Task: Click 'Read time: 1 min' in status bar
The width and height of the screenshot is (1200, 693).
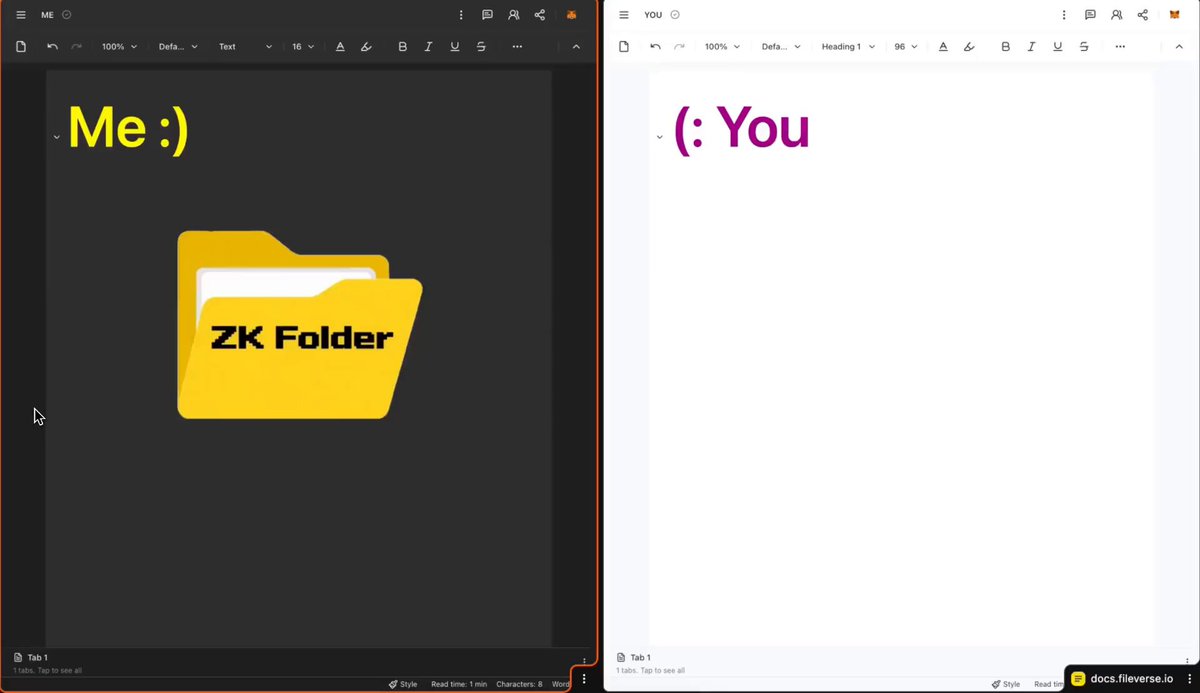Action: coord(459,684)
